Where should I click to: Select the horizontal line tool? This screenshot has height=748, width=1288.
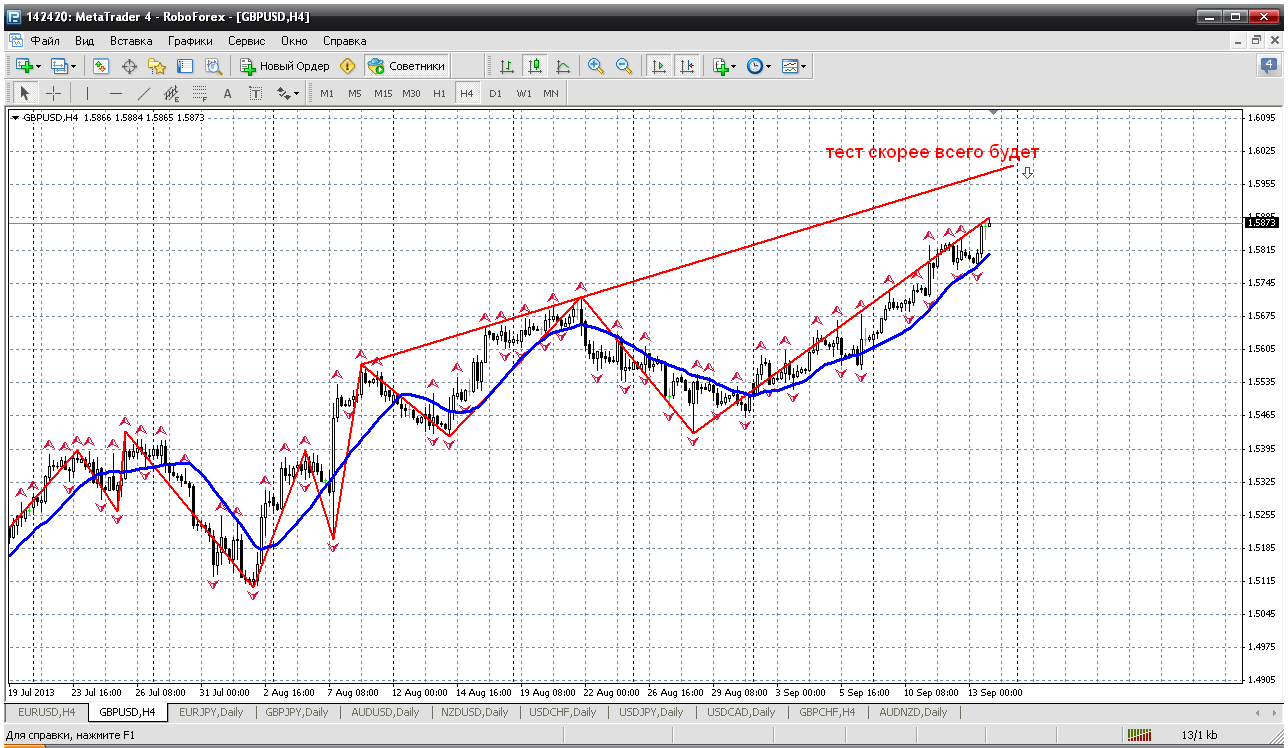coord(115,93)
